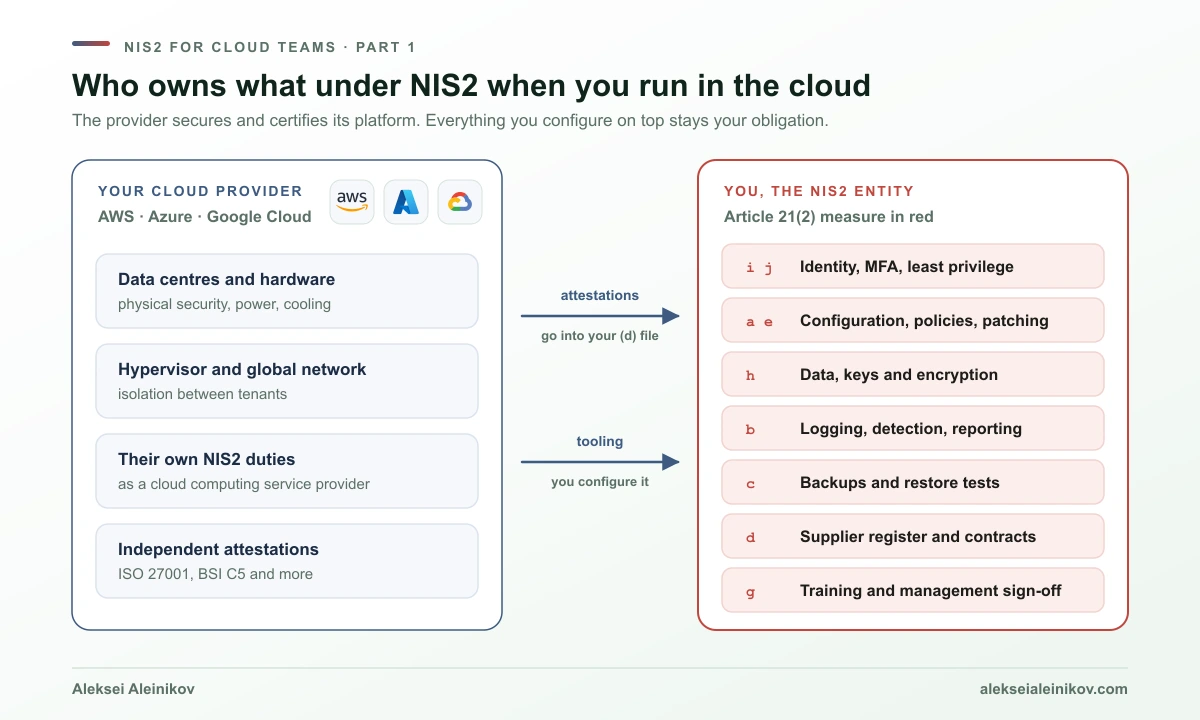The height and width of the screenshot is (720, 1200).
Task: Select the Hypervisor and global network card
Action: point(287,381)
